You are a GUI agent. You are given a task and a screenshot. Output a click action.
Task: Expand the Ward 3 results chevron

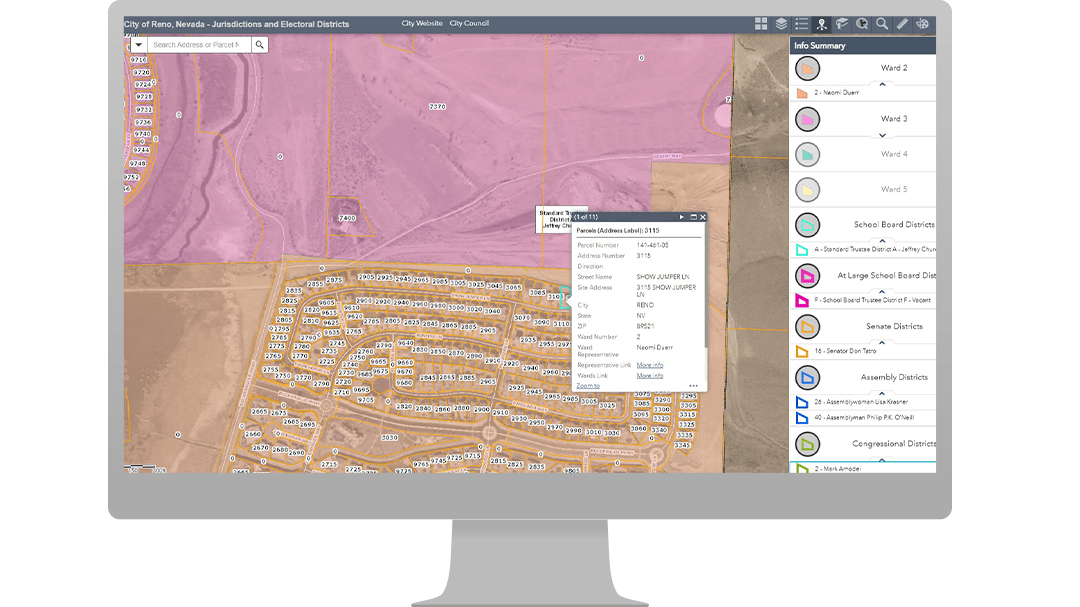pyautogui.click(x=882, y=135)
